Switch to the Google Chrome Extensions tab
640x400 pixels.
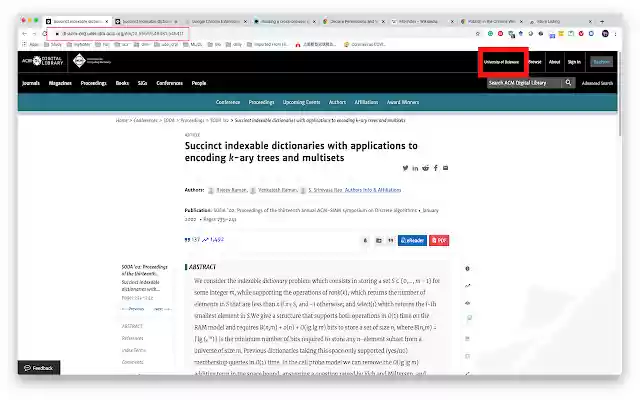click(x=215, y=21)
